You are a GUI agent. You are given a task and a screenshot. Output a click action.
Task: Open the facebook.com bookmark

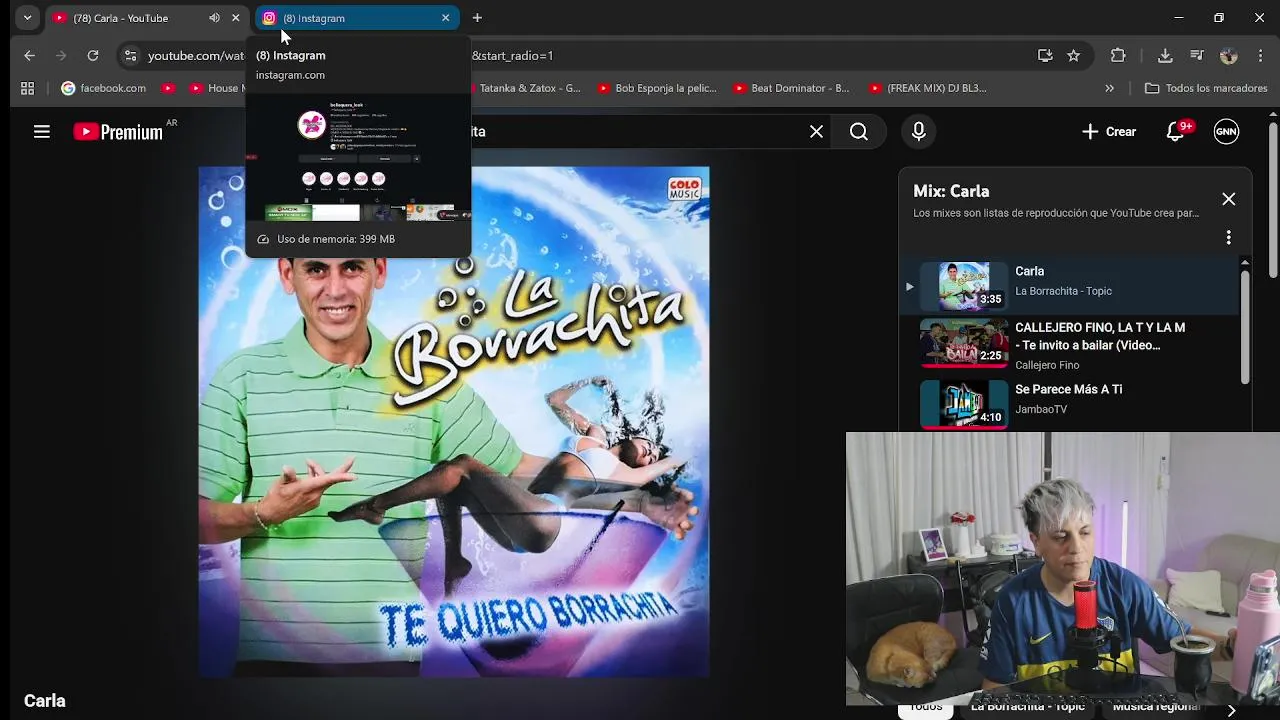[103, 88]
